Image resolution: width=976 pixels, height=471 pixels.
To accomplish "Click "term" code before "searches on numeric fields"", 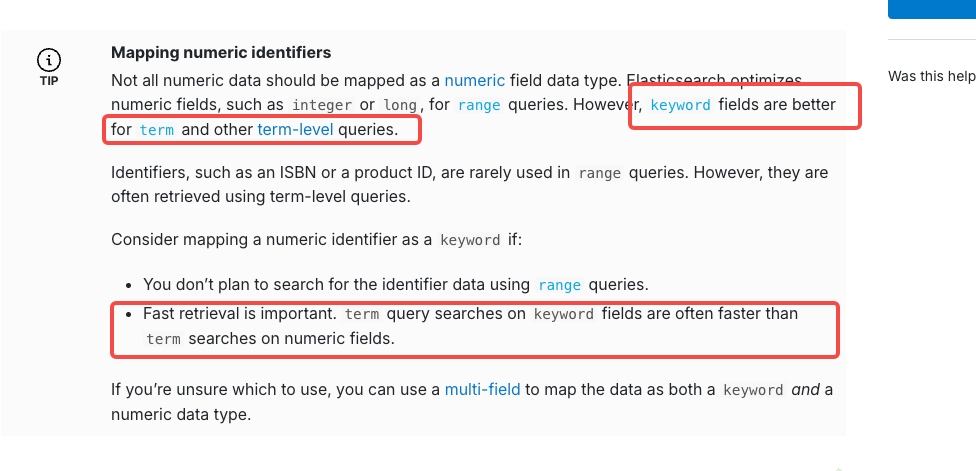I will (163, 339).
